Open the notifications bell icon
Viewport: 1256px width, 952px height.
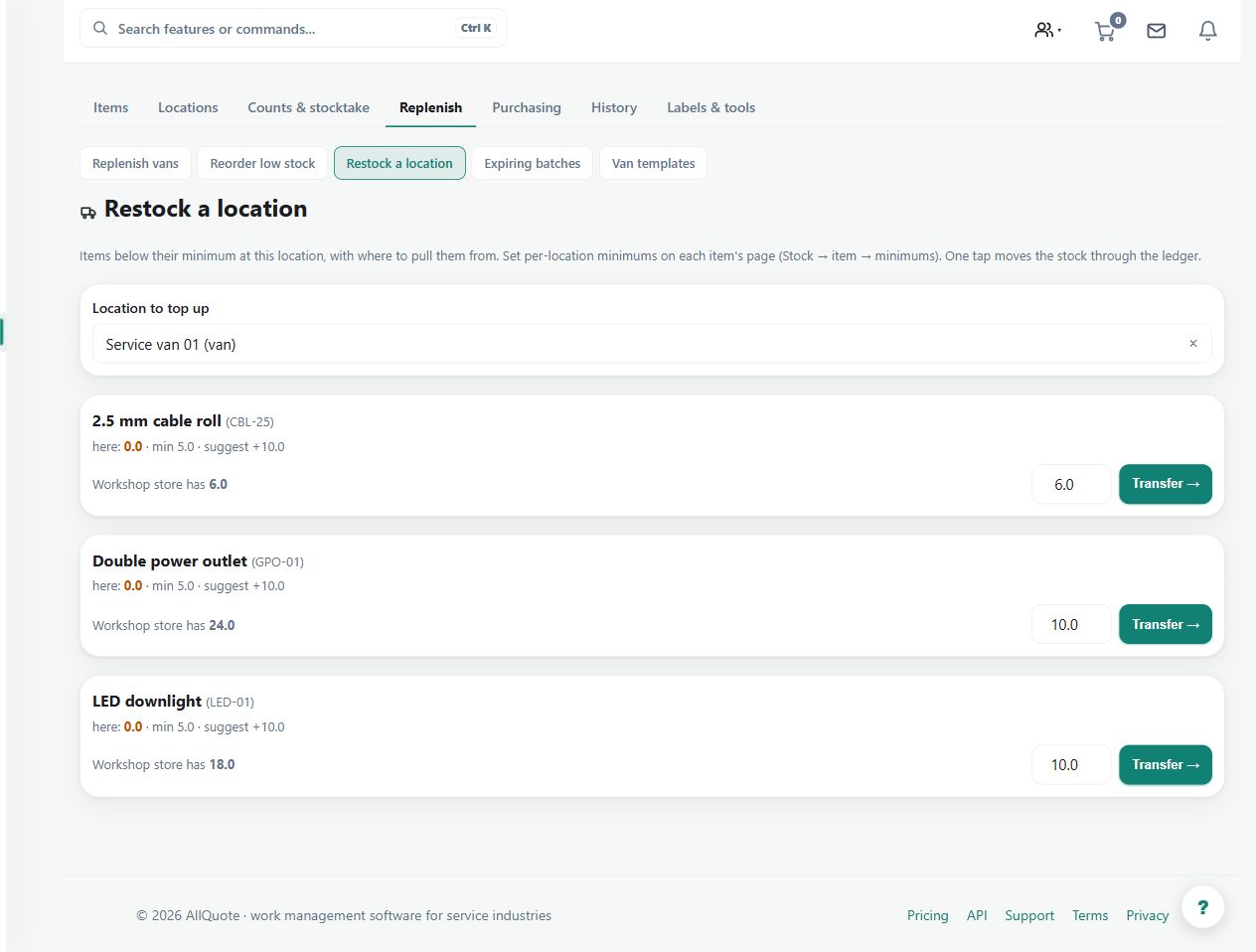pyautogui.click(x=1208, y=31)
